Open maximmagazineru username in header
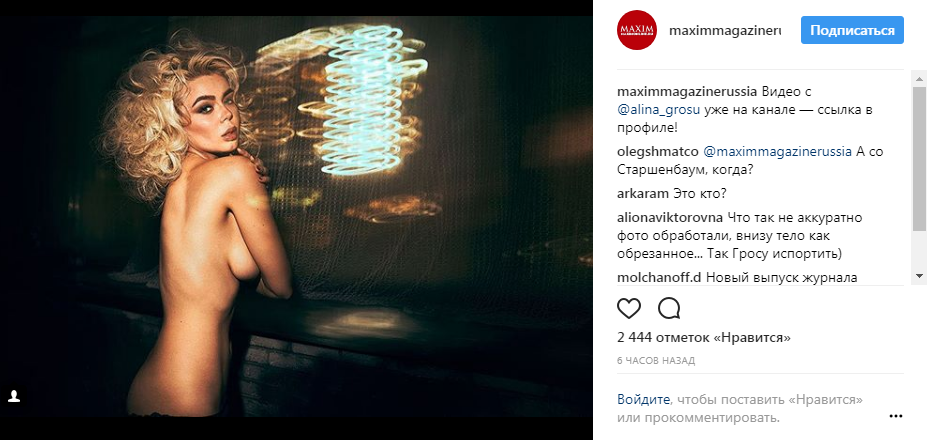927x440 pixels. [725, 31]
